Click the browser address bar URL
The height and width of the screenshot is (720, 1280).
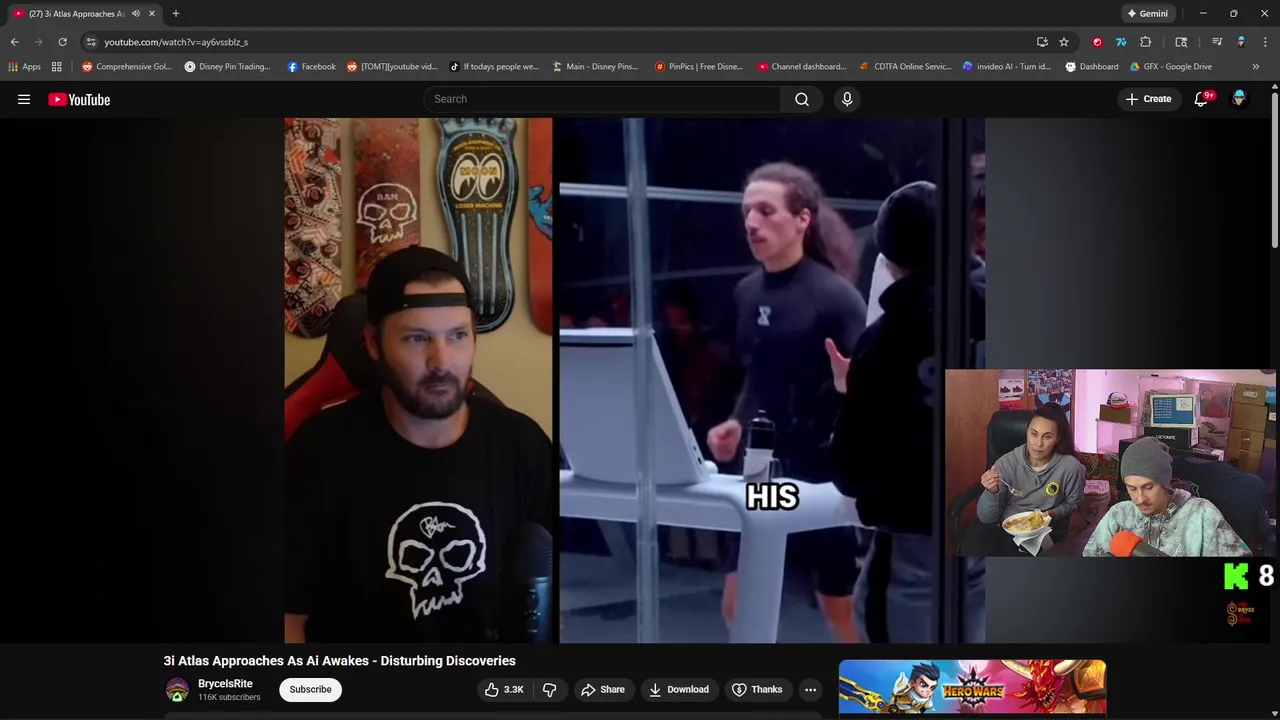[176, 42]
